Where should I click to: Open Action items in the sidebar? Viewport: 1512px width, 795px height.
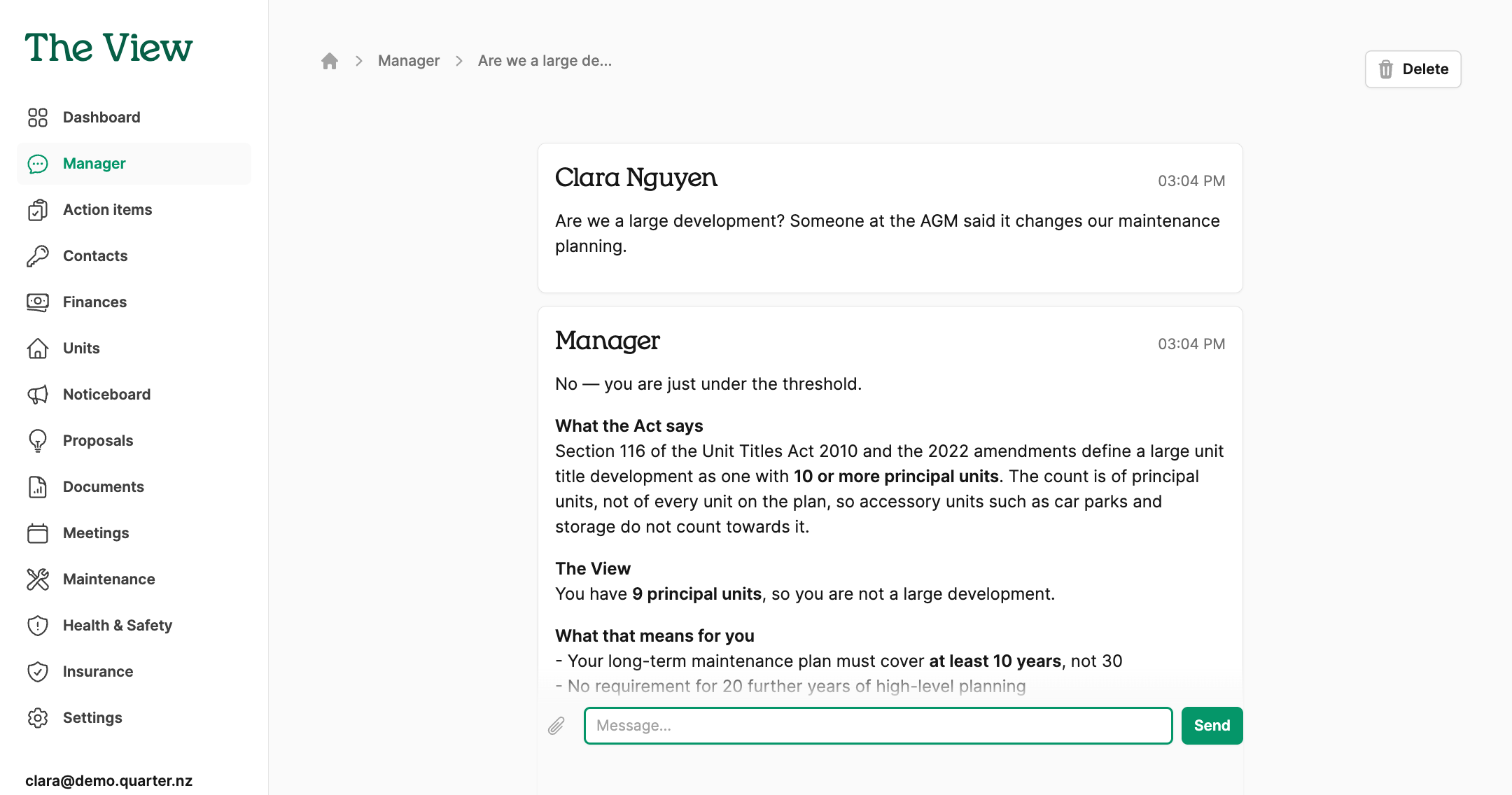[x=134, y=210]
